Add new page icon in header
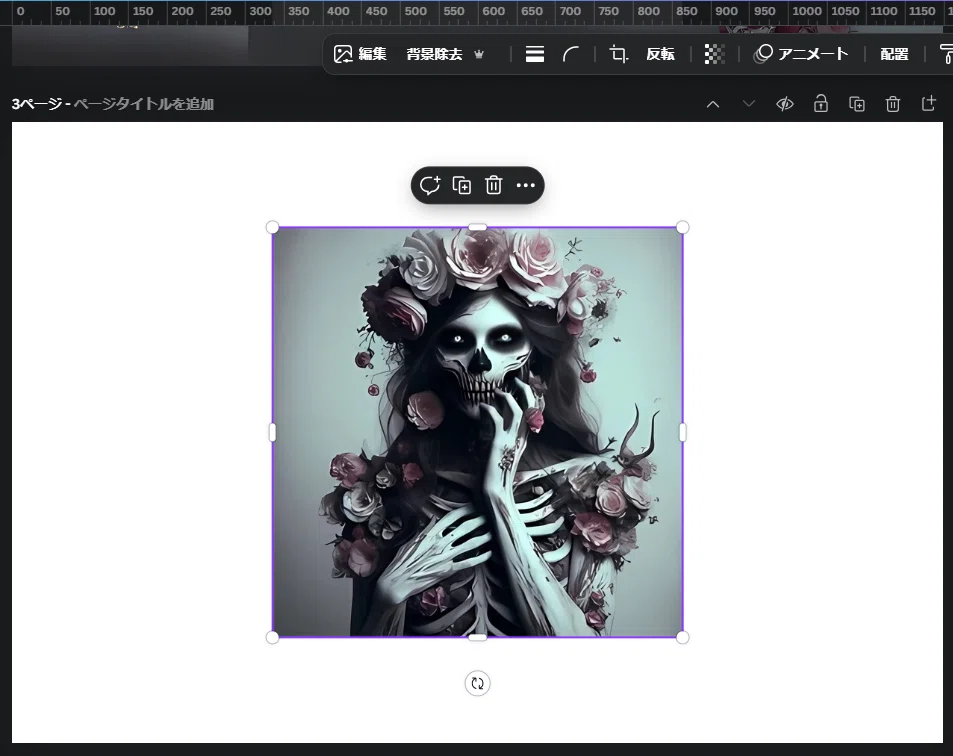 pyautogui.click(x=929, y=103)
